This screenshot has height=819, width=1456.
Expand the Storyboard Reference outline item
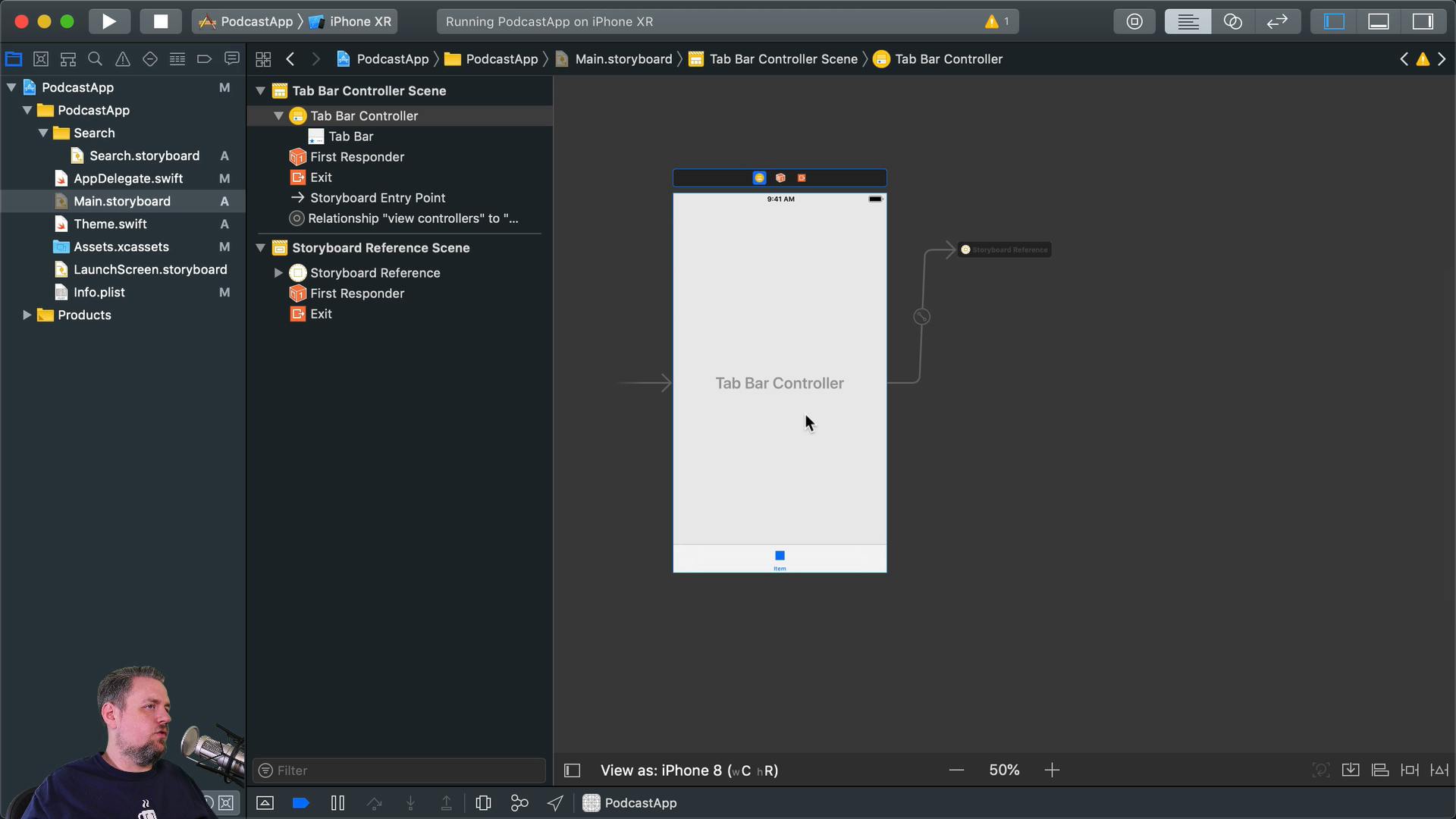tap(278, 273)
